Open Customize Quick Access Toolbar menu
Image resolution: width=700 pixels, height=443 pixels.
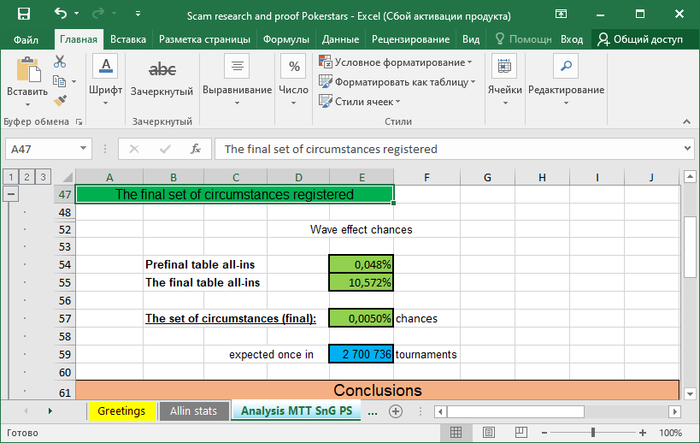tap(138, 14)
